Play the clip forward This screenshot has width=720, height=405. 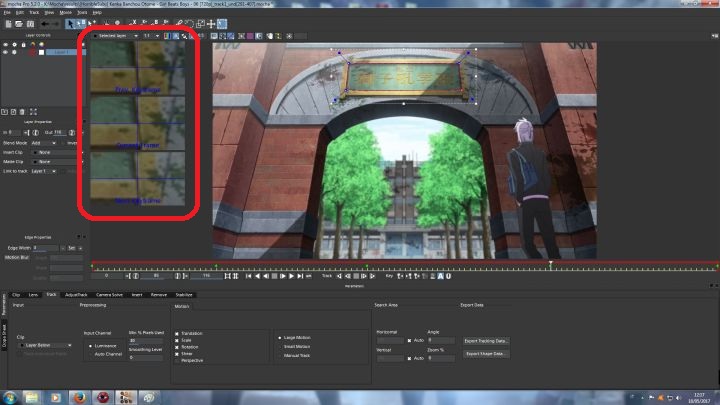click(x=291, y=276)
